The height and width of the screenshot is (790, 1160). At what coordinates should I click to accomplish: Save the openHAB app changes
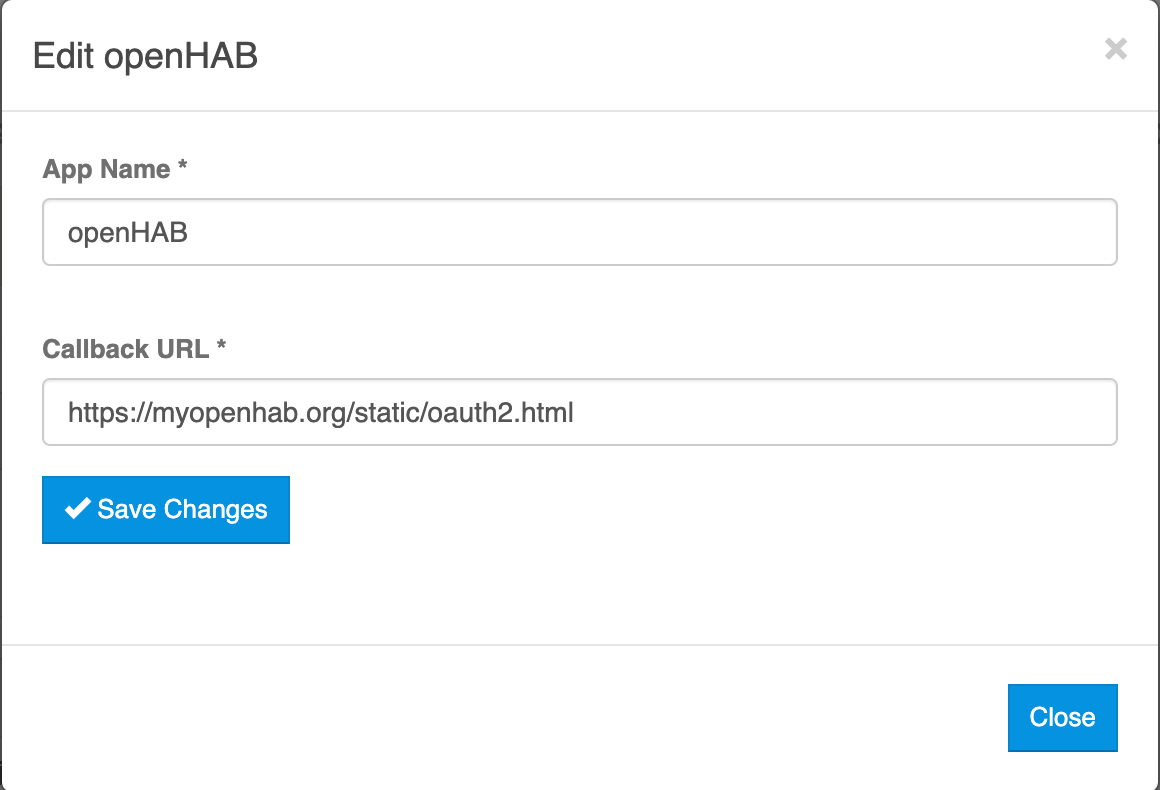click(x=166, y=510)
